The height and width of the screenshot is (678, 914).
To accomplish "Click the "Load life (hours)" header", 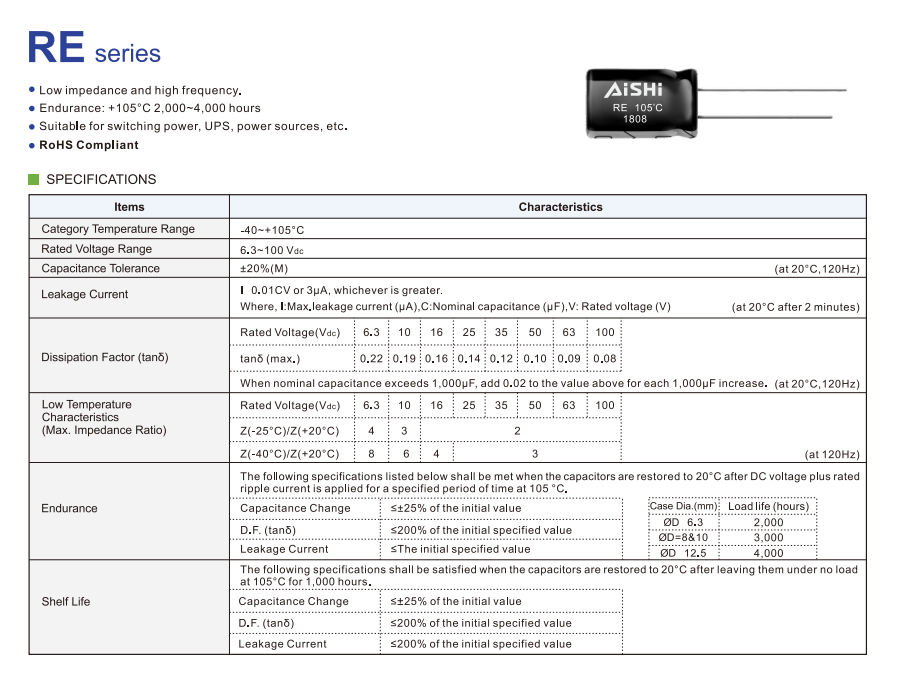I will [x=768, y=506].
